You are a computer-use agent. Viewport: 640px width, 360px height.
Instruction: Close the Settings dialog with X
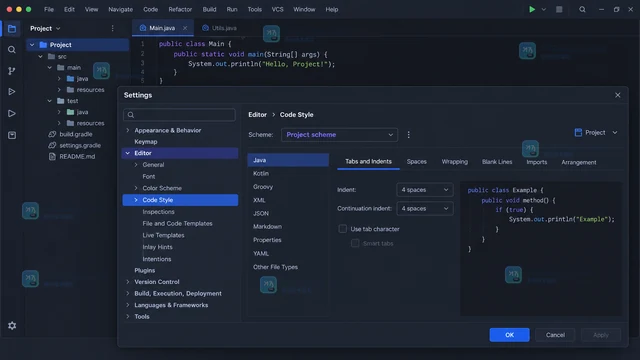(x=618, y=95)
